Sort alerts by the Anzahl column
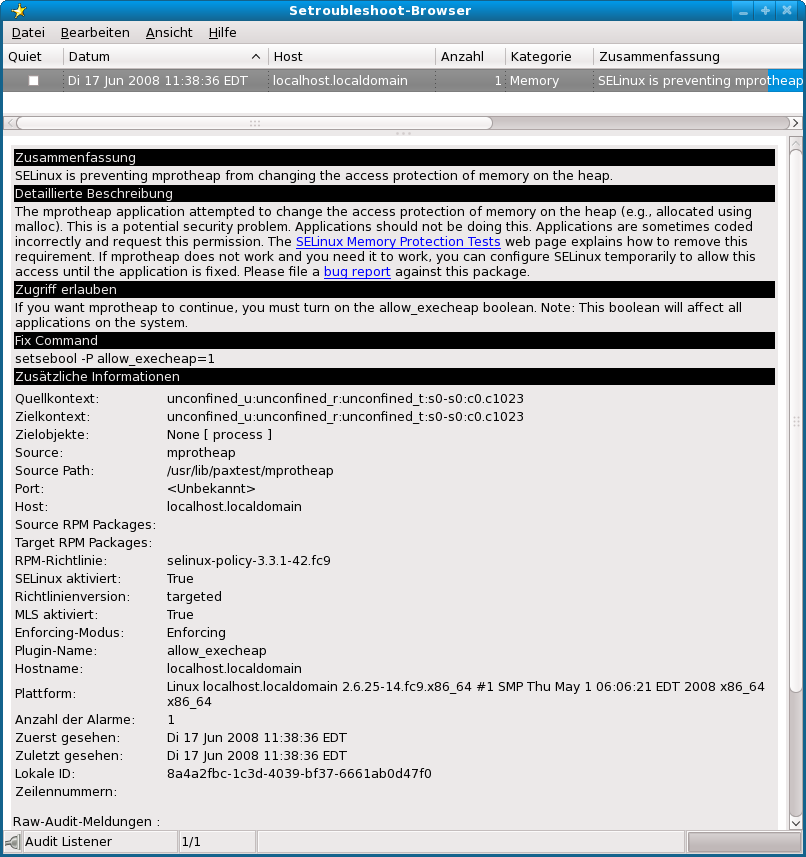The image size is (806, 857). click(470, 57)
